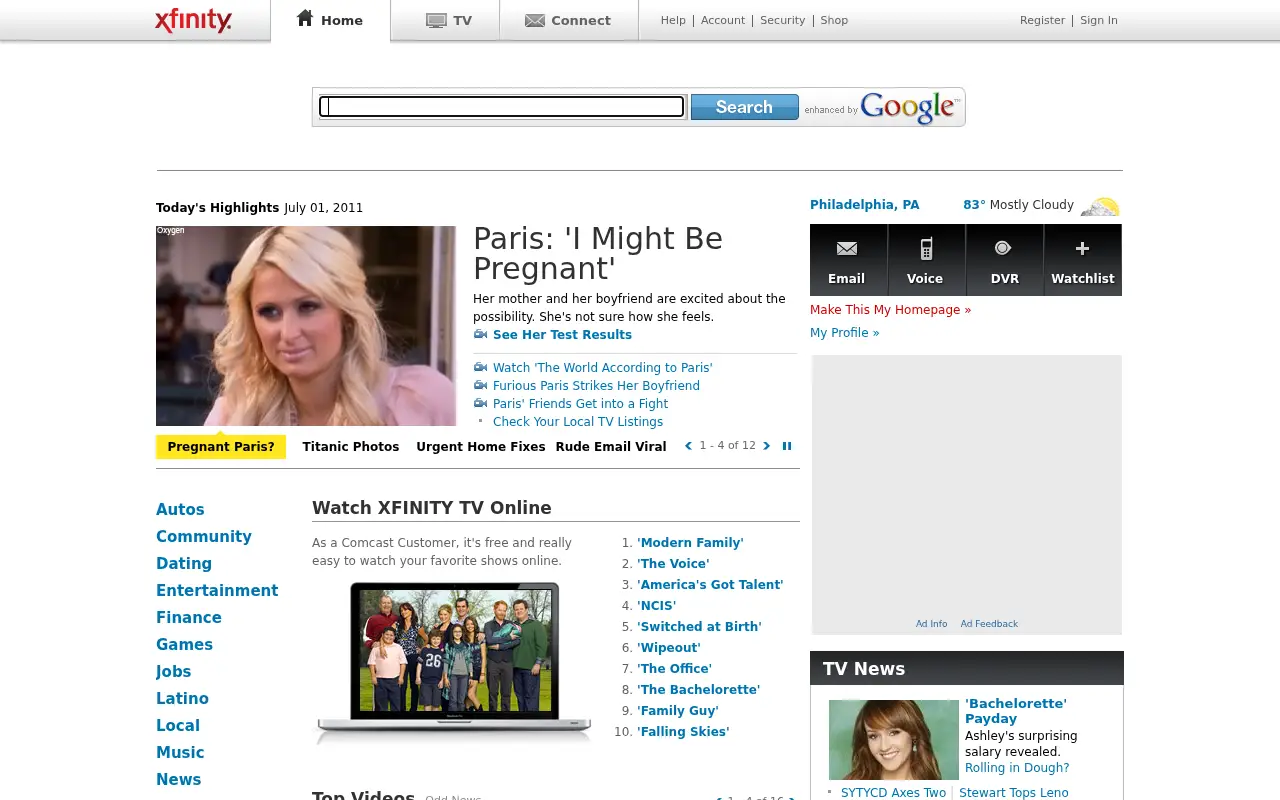The image size is (1280, 800).
Task: Open 'Bachelorette' Payday headline
Action: point(1016,711)
